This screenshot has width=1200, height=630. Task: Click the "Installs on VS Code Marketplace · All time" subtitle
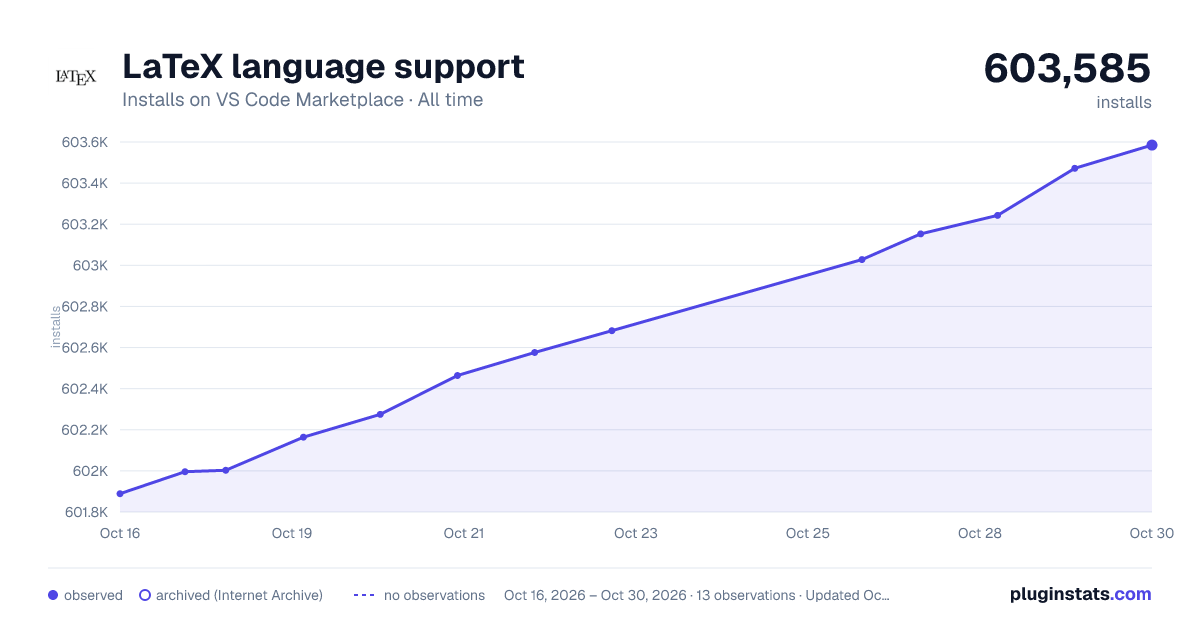point(302,100)
